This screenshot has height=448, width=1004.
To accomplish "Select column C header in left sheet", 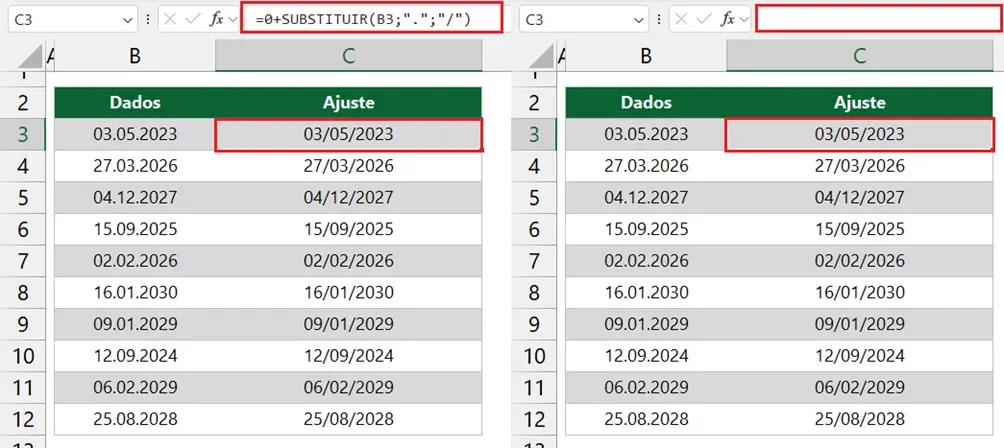I will (348, 56).
